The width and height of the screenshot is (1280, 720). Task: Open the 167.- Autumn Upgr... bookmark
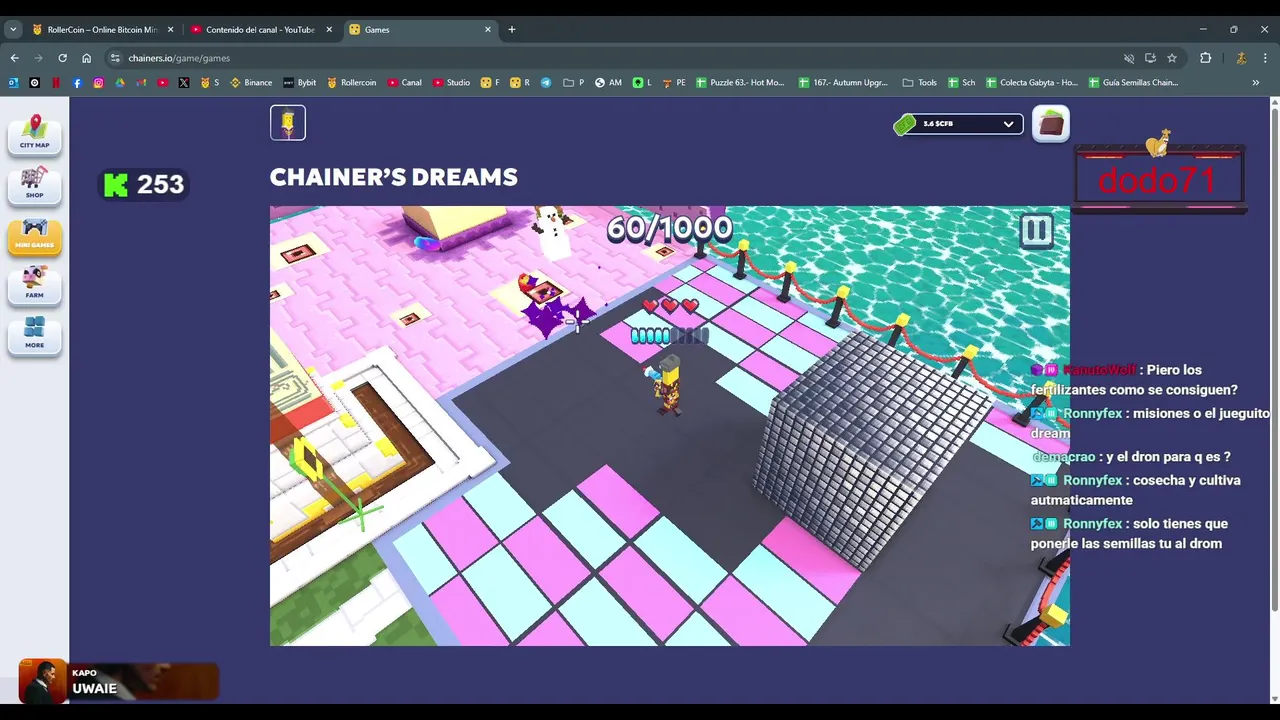click(844, 83)
